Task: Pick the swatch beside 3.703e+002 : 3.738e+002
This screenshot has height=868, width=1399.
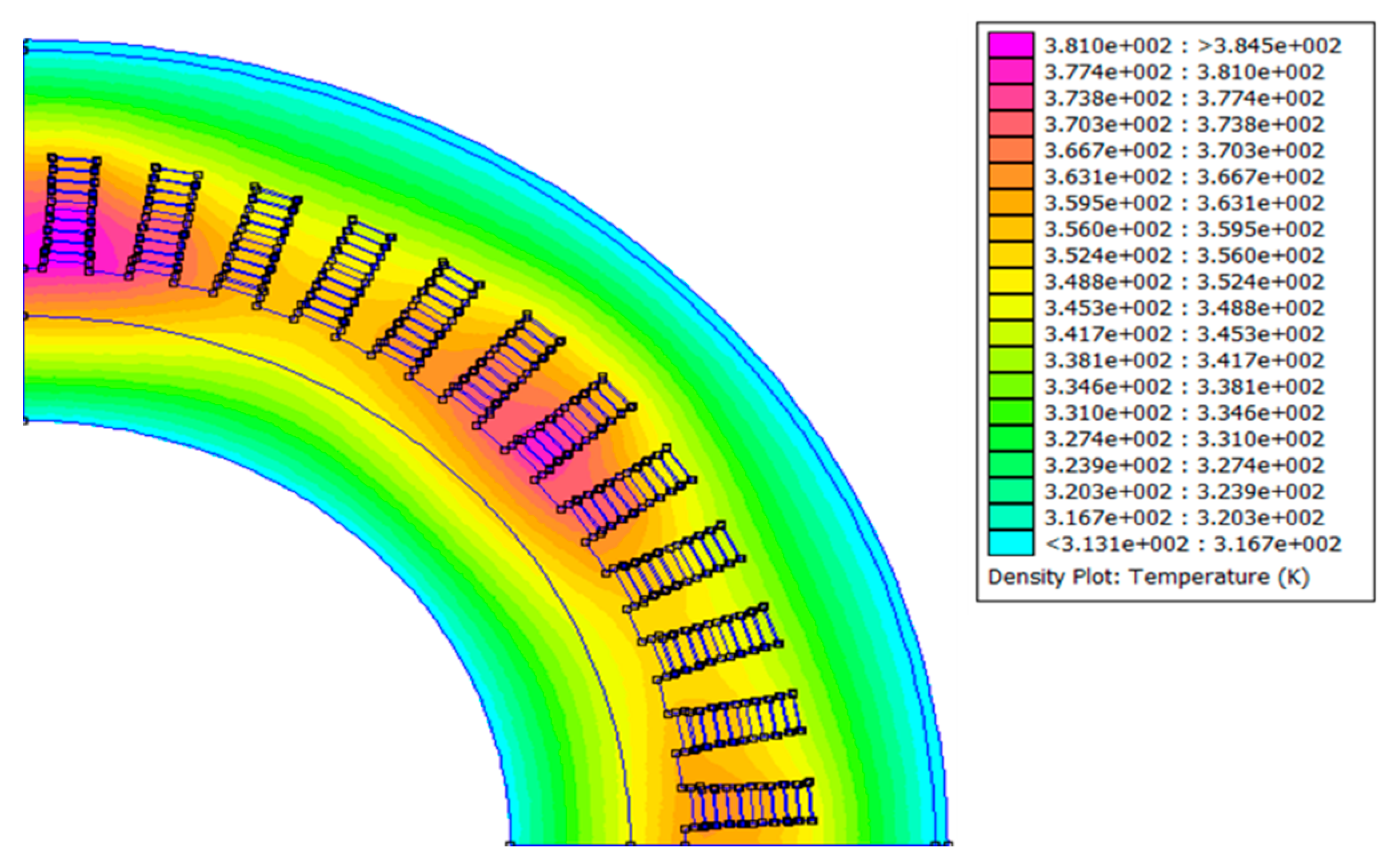Action: point(1010,124)
